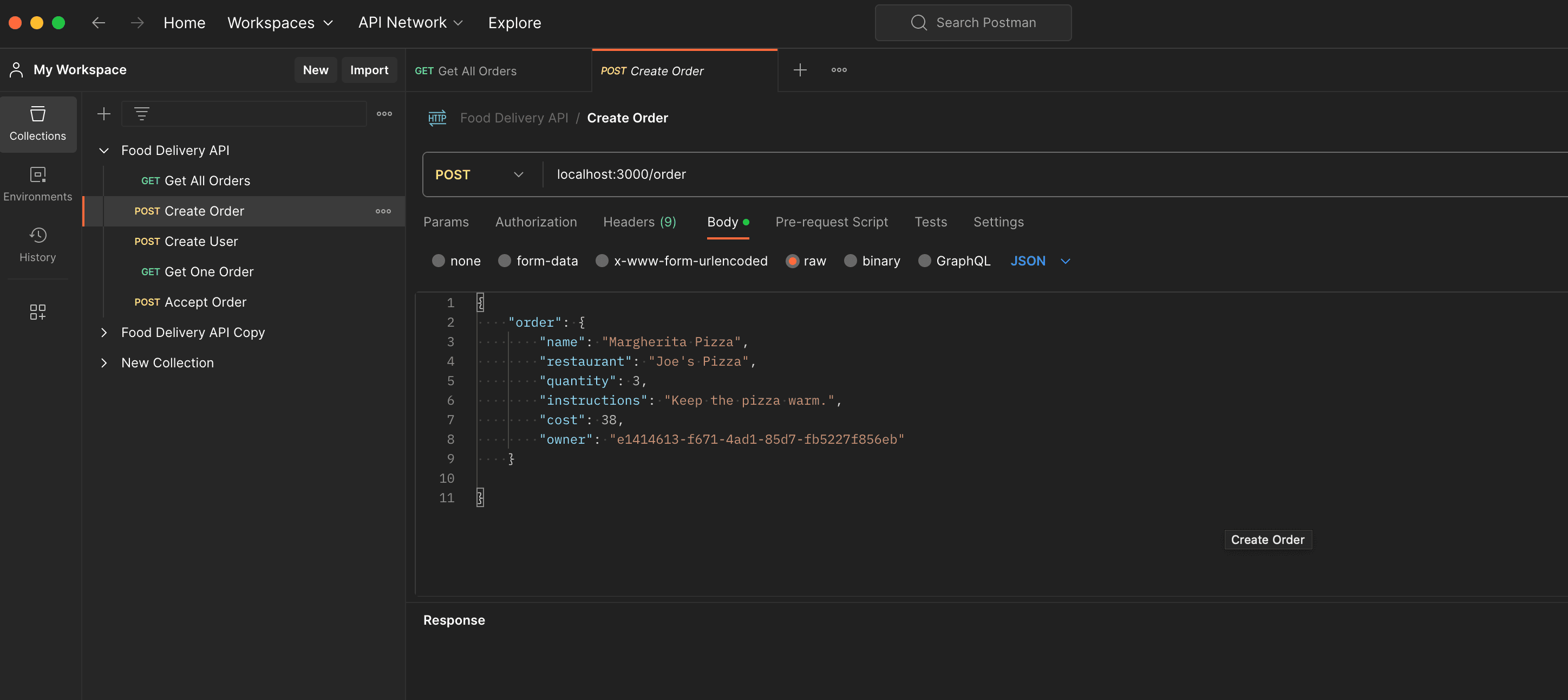Select the none body type radio
1568x700 pixels.
438,261
